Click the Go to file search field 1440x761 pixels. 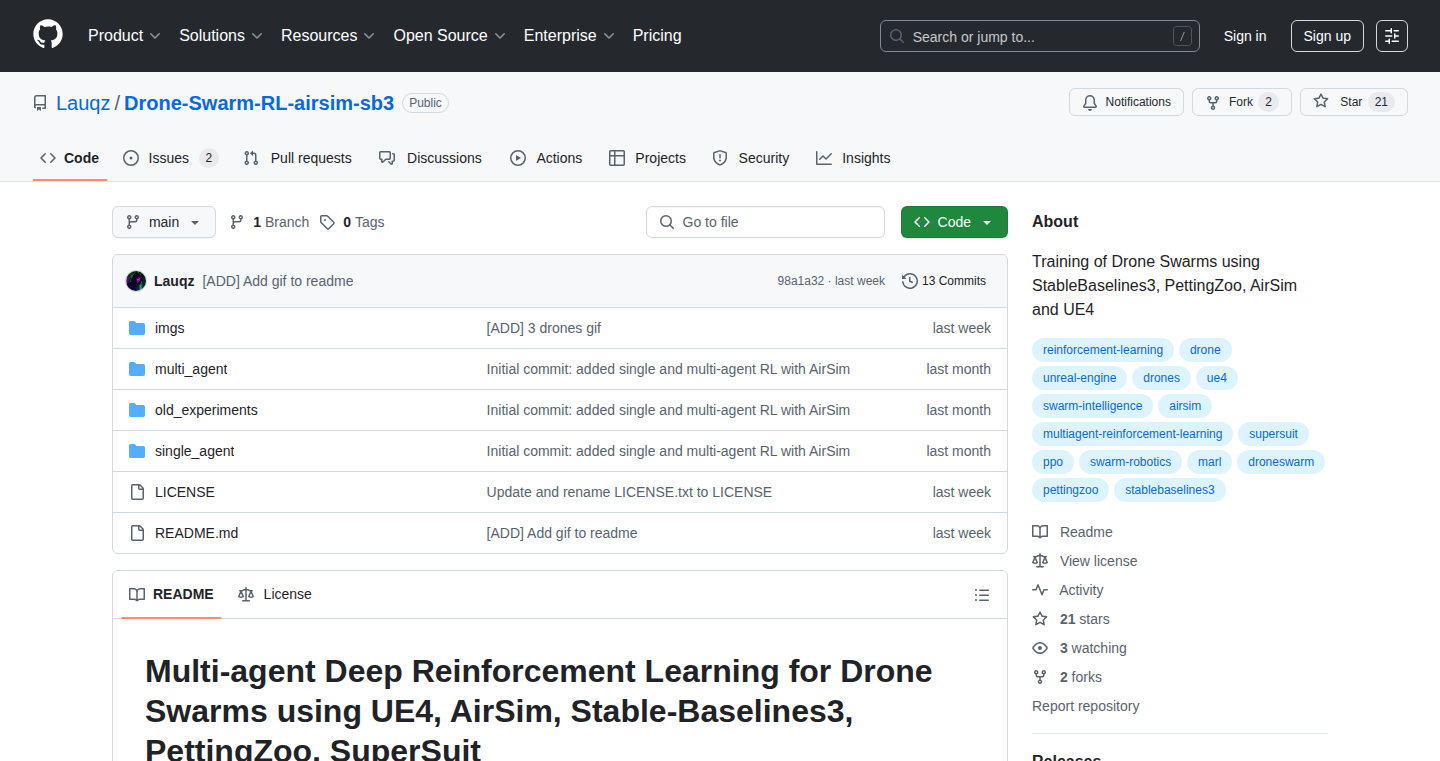click(x=766, y=222)
